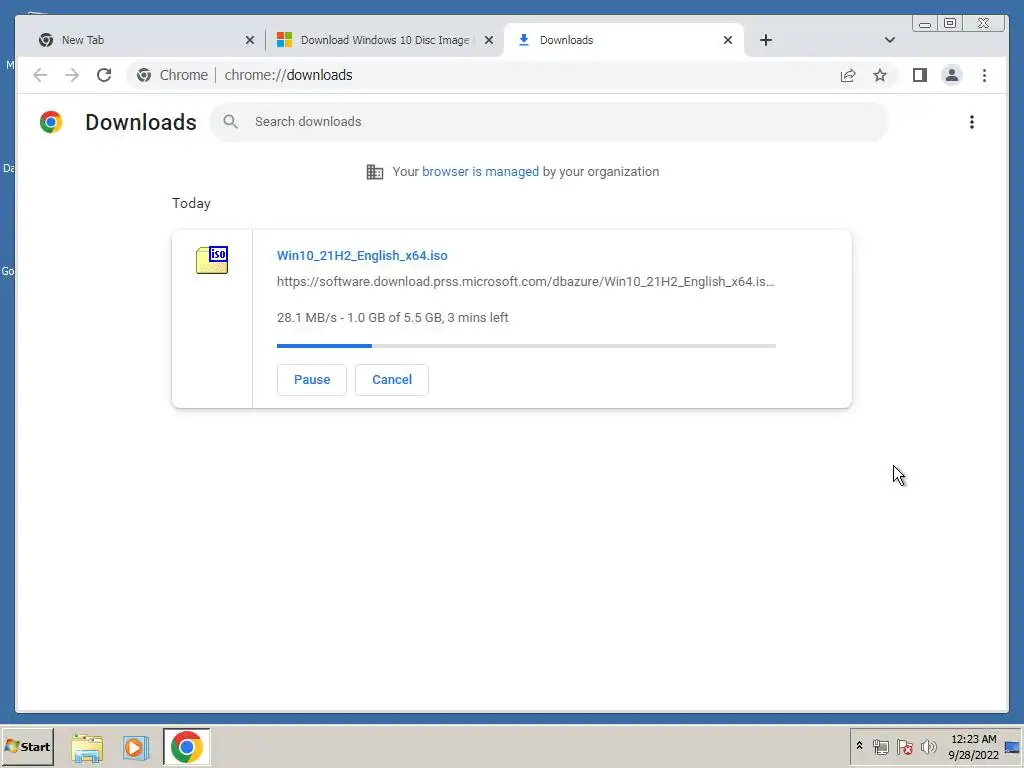Click the browser forward arrow
Screen dimensions: 1024x768
72,75
